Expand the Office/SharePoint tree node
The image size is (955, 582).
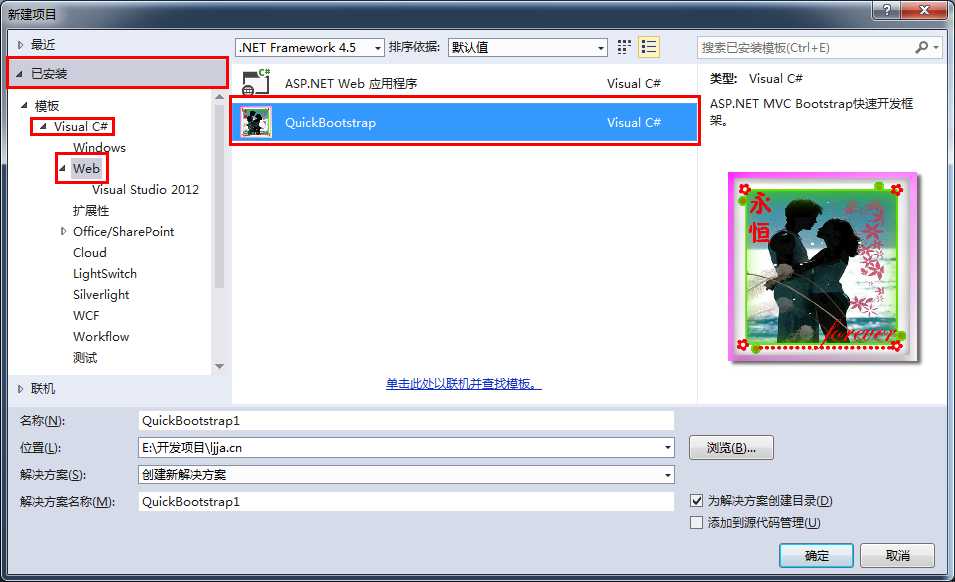(63, 231)
